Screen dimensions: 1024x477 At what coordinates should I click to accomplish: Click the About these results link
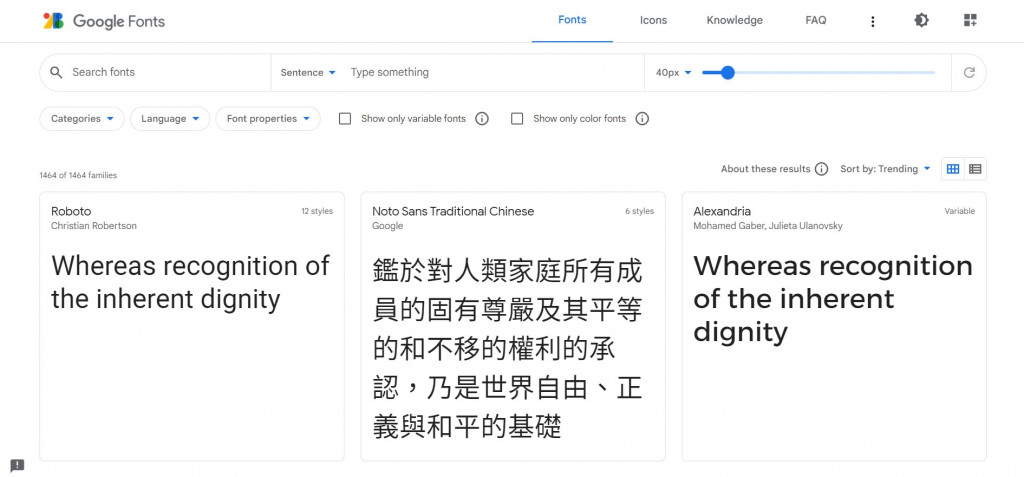[x=765, y=169]
